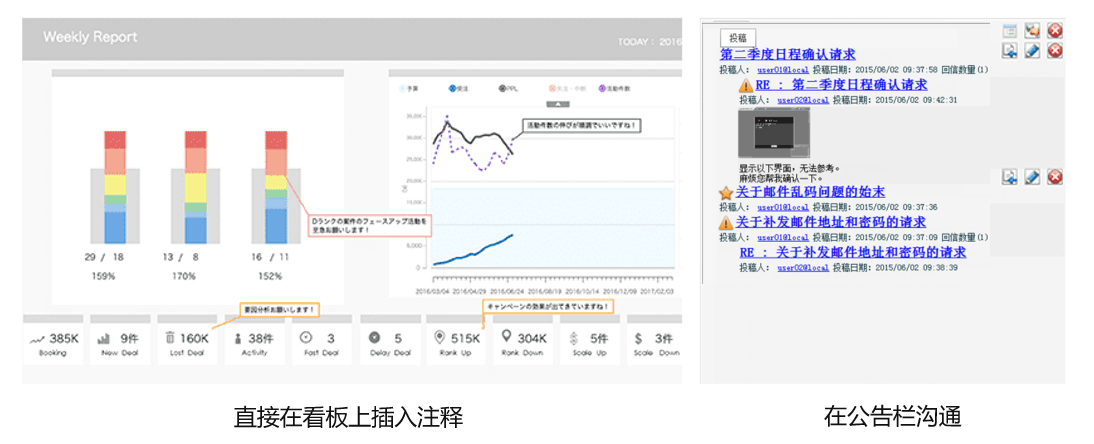1094x444 pixels.
Task: Click the 304K Rank Down value
Action: click(x=532, y=339)
